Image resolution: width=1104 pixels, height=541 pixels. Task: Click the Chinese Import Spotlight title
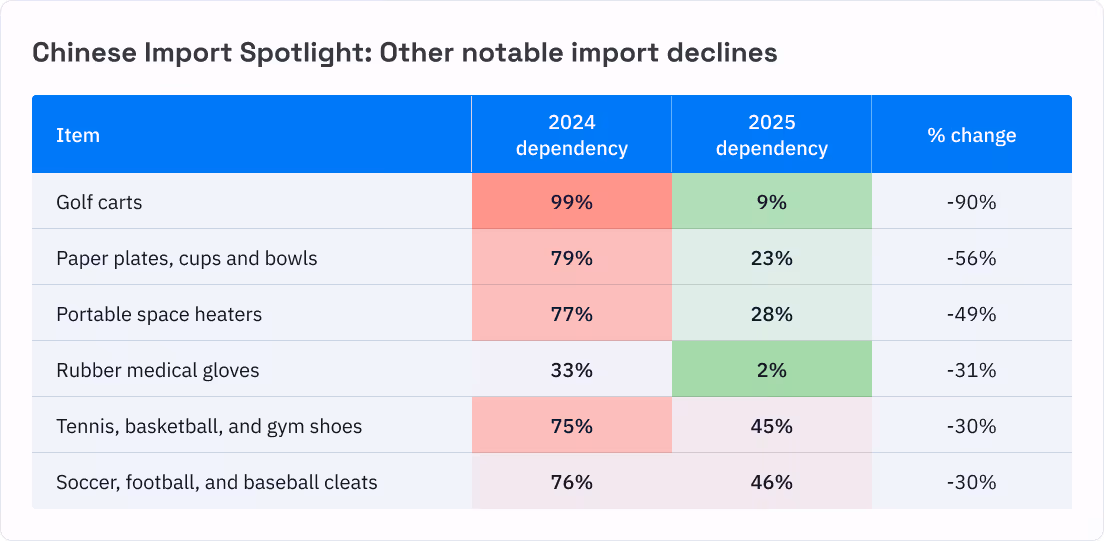(405, 54)
